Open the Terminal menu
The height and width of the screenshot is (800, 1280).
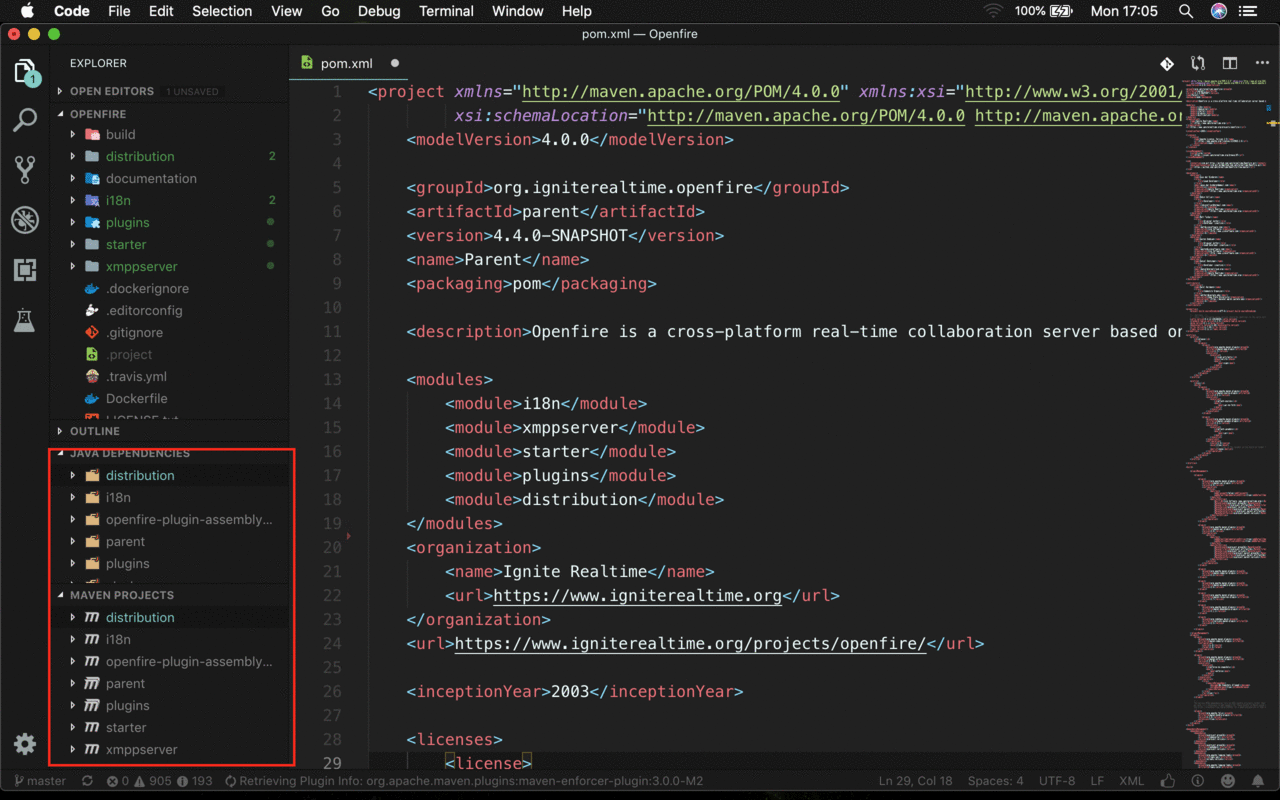coord(446,11)
